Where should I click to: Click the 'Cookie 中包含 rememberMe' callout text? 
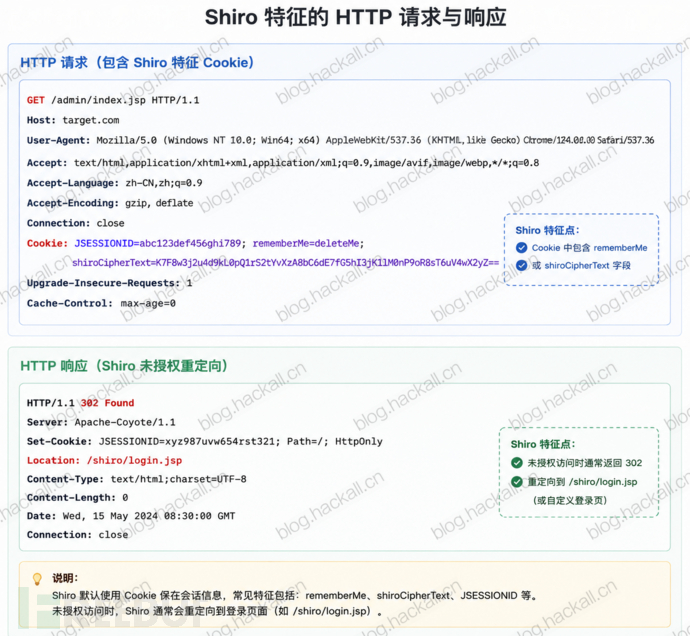pyautogui.click(x=590, y=248)
